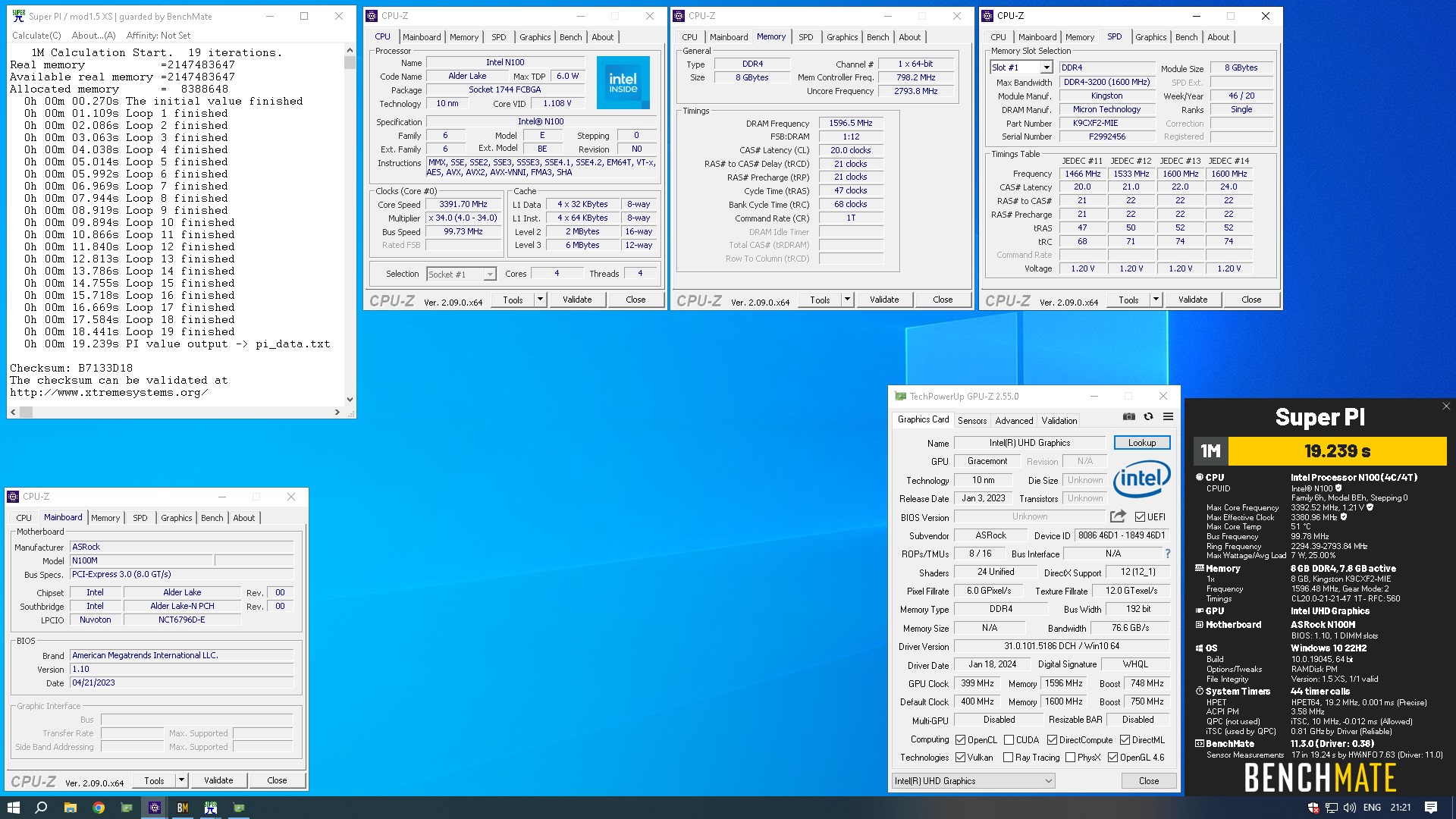Screen dimensions: 1456x819
Task: Open the About...(A) menu in Super PI
Action: click(x=93, y=35)
